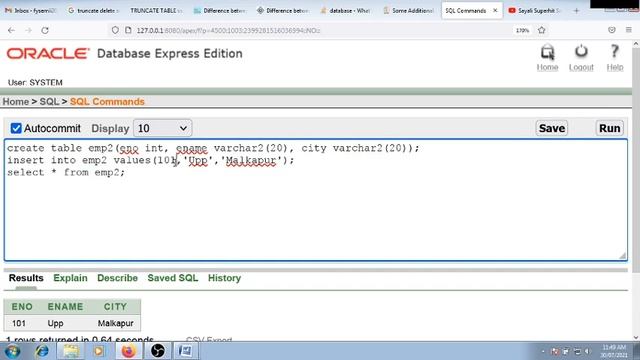Open a new browser tab with plus
The height and width of the screenshot is (360, 640).
[576, 11]
